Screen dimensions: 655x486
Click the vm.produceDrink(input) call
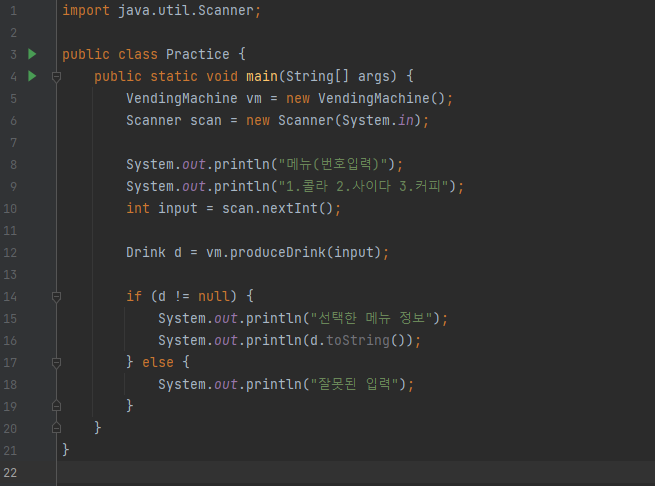point(293,252)
